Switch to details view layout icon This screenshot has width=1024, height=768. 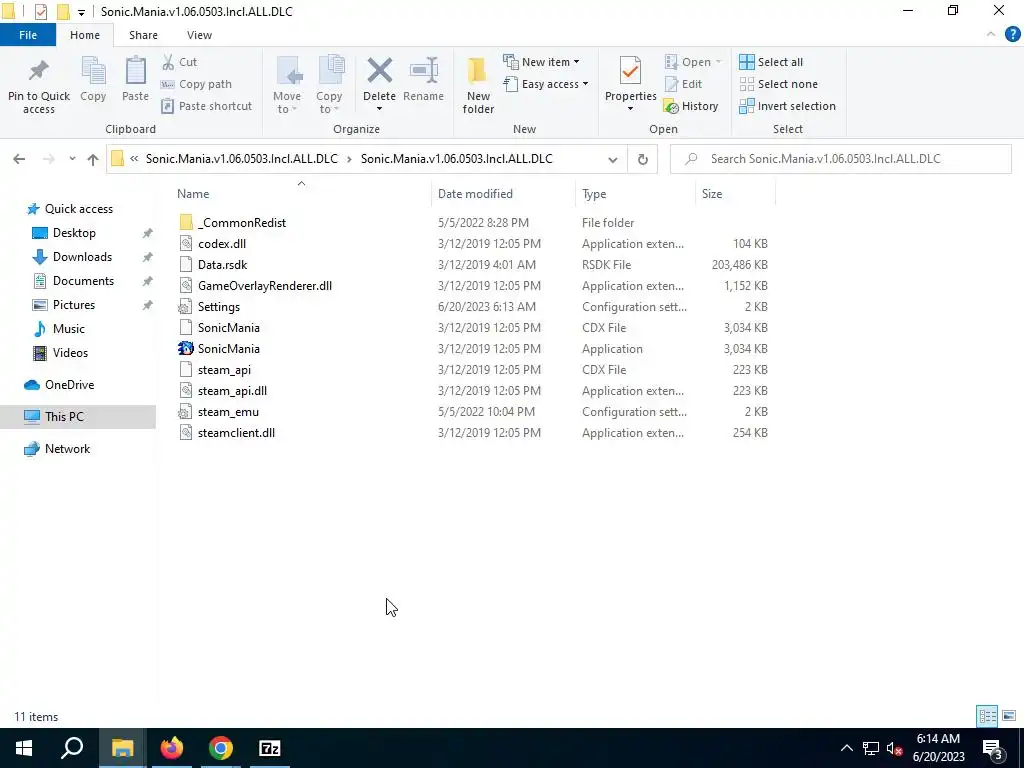click(x=987, y=716)
